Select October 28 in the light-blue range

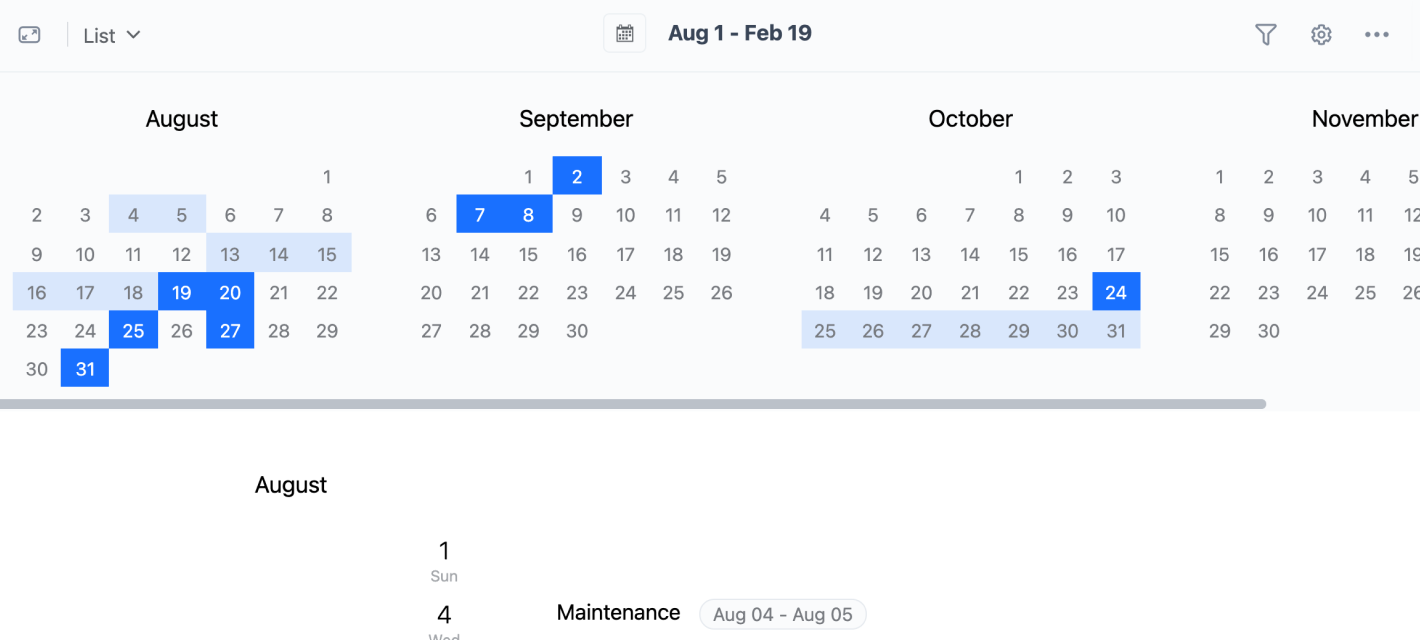point(970,331)
